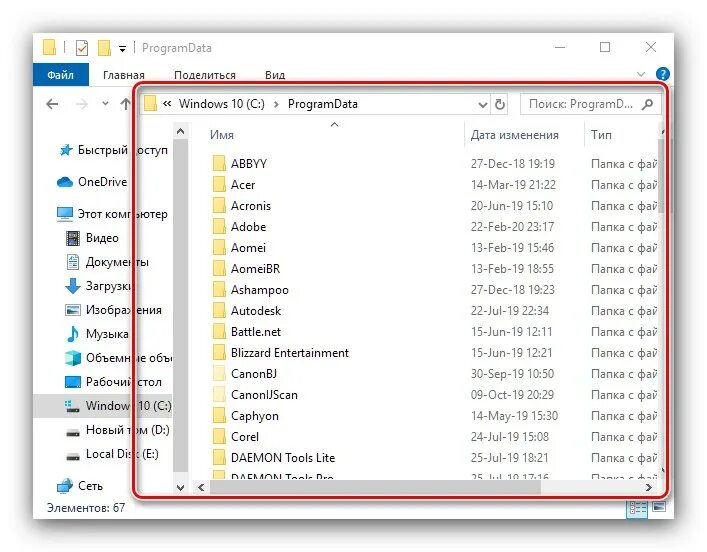Image resolution: width=707 pixels, height=552 pixels.
Task: Select the Acer folder
Action: point(243,184)
